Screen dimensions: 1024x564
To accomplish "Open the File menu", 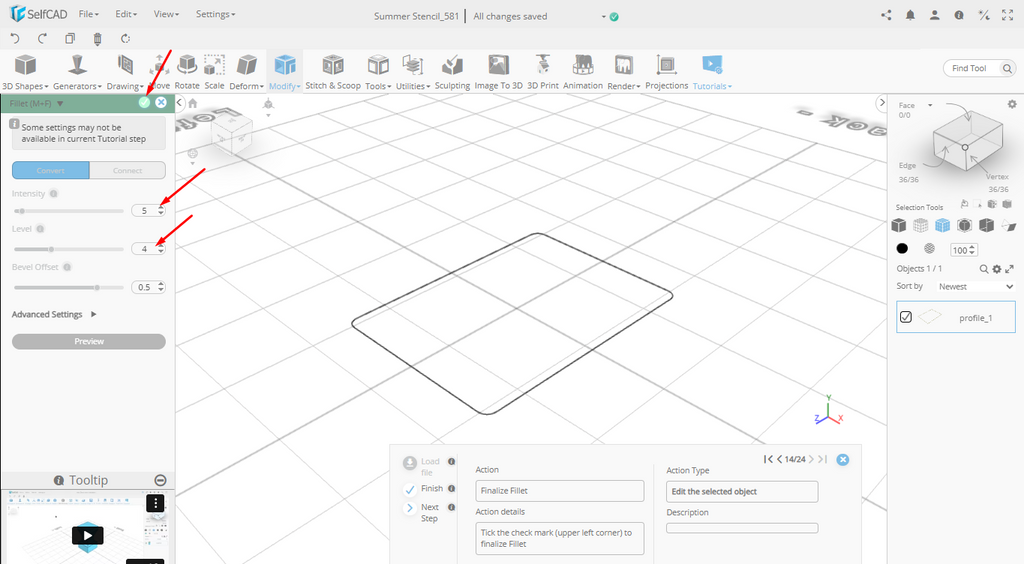I will [x=89, y=15].
